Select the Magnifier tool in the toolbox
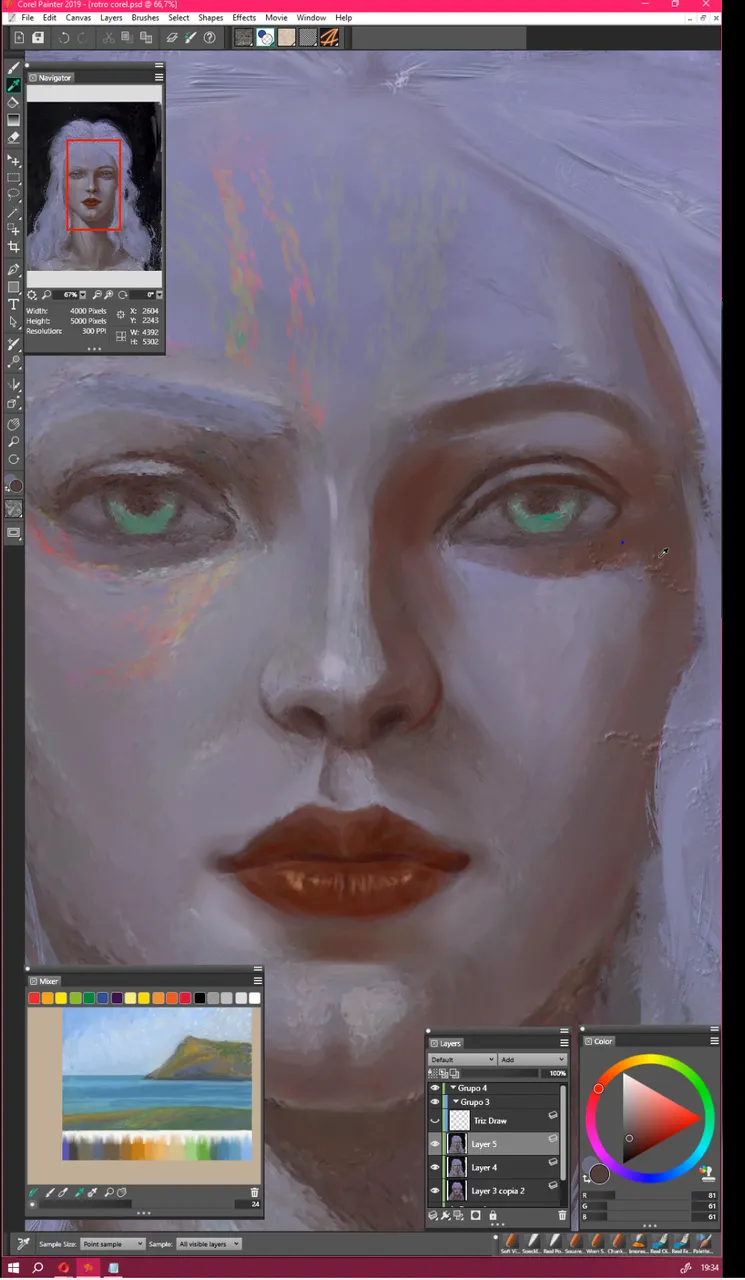Image resolution: width=745 pixels, height=1280 pixels. pyautogui.click(x=14, y=441)
